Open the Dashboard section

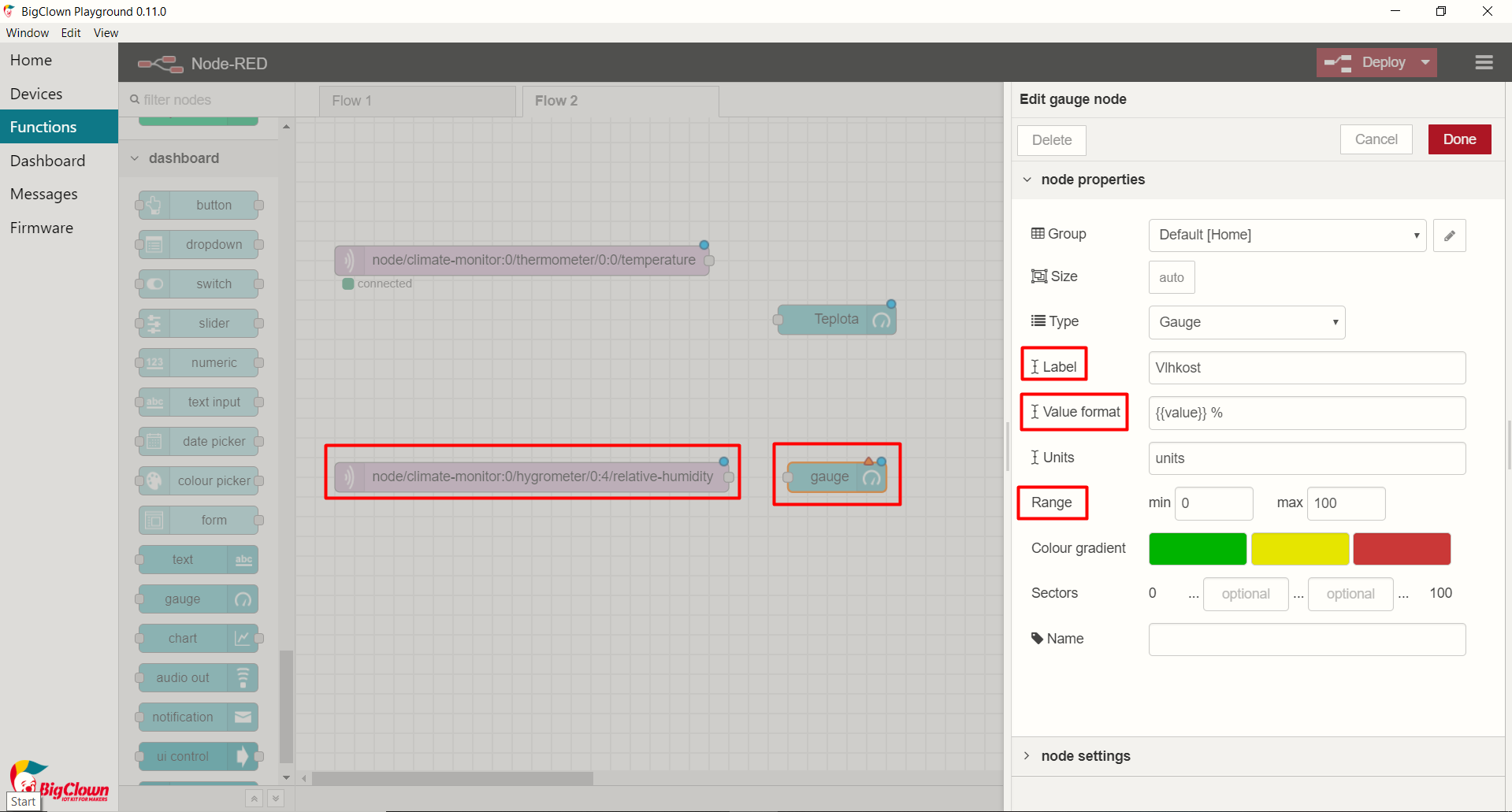click(x=59, y=161)
